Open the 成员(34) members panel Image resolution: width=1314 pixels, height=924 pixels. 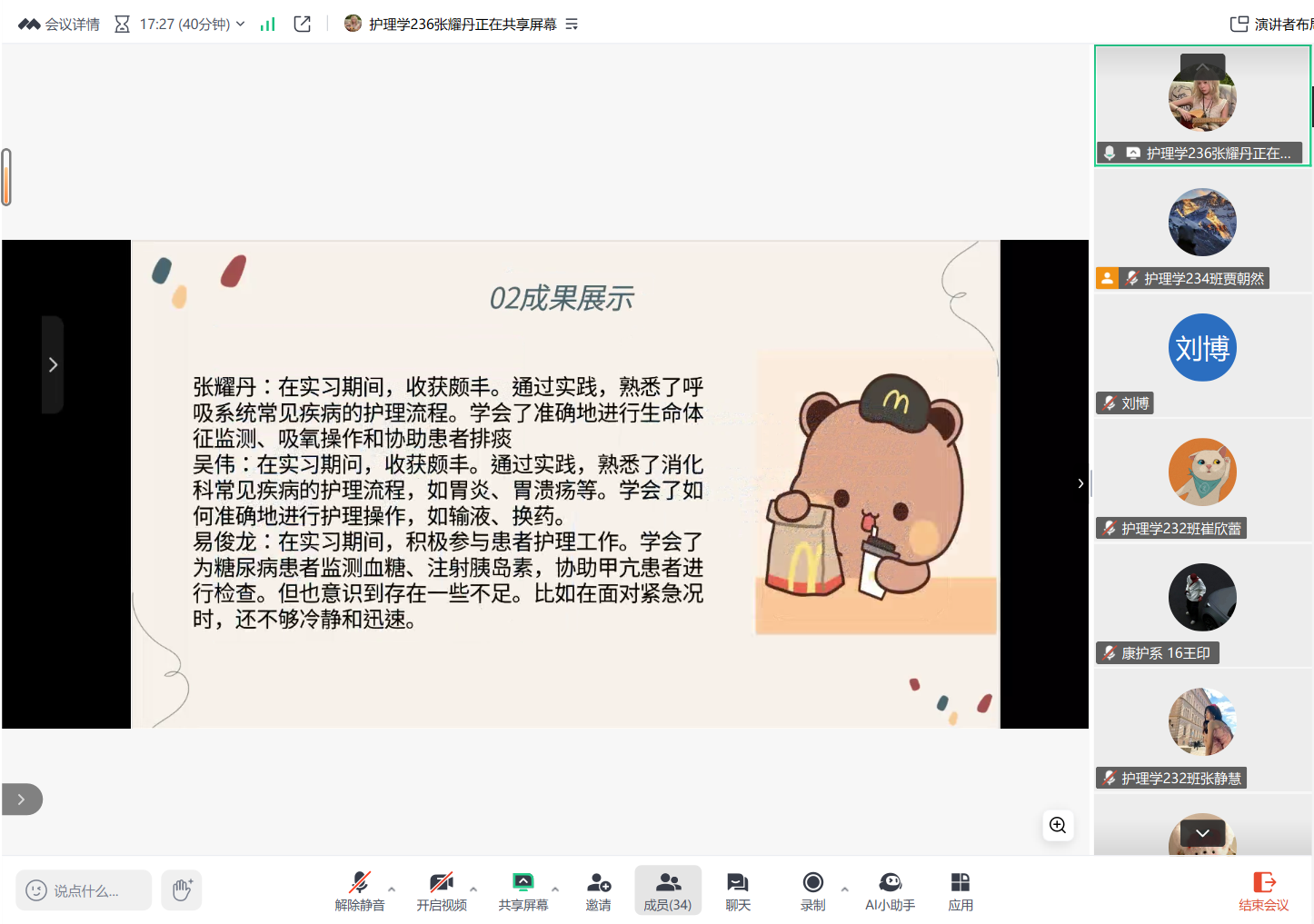[x=667, y=890]
